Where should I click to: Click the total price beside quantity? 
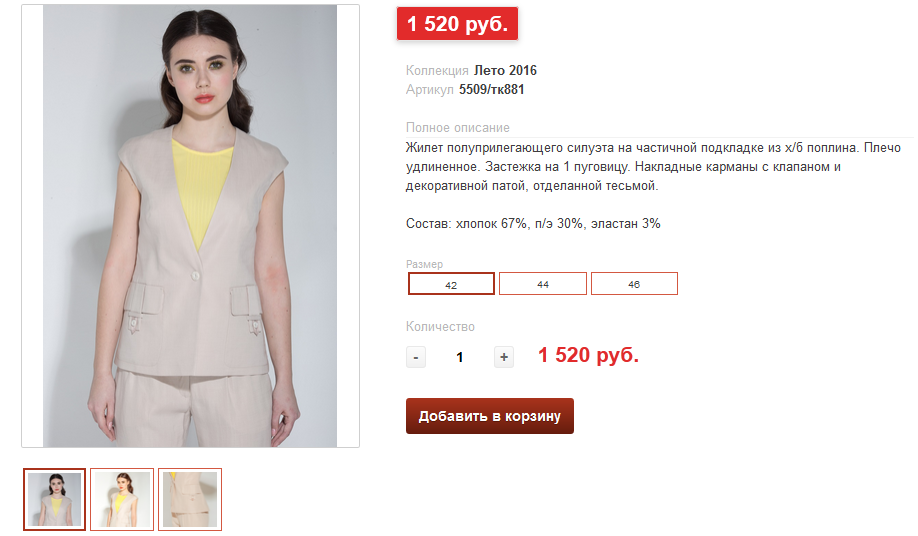coord(588,355)
